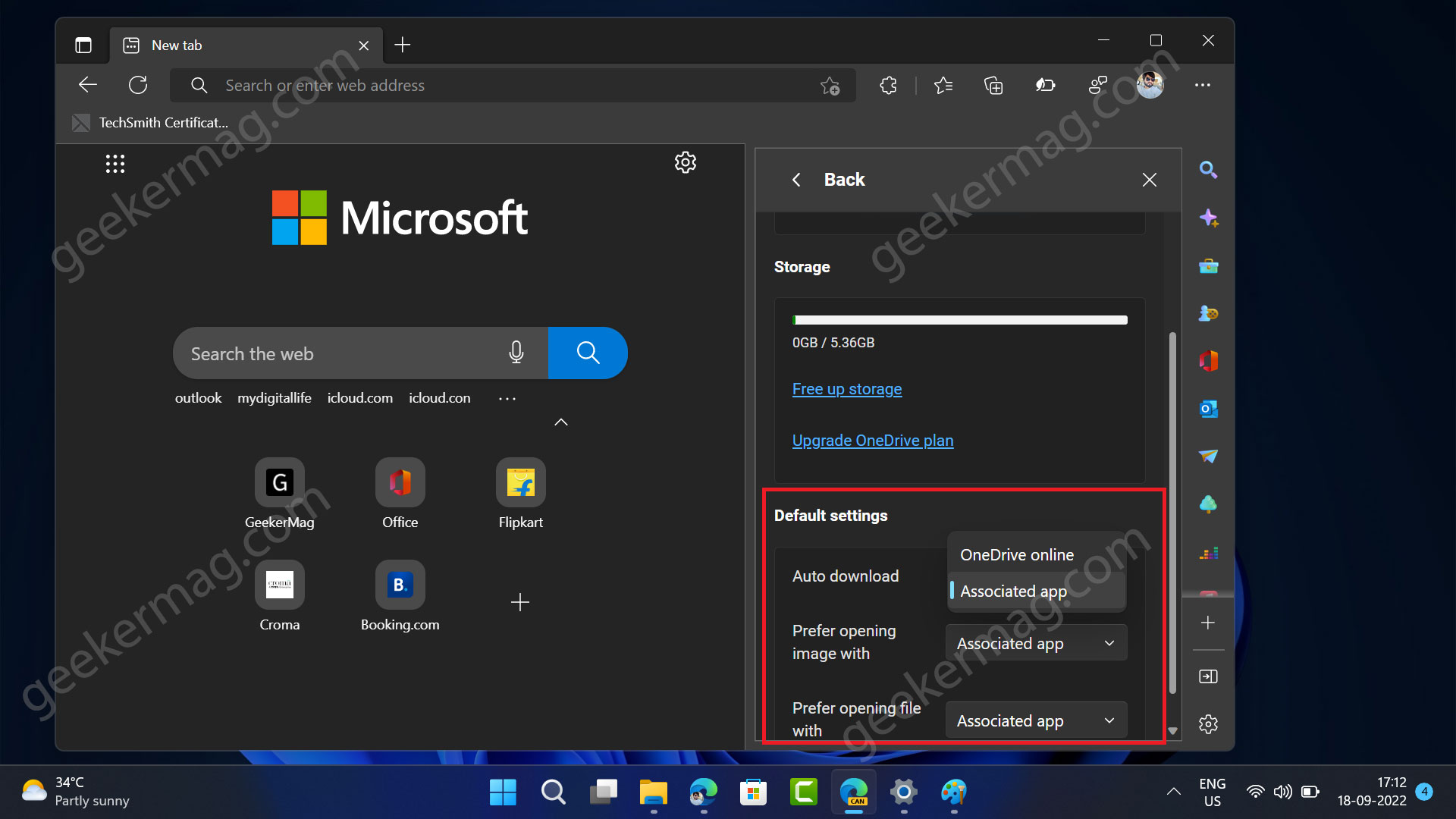Open the app launcher grid on the new tab page
1456x819 pixels.
pos(115,163)
